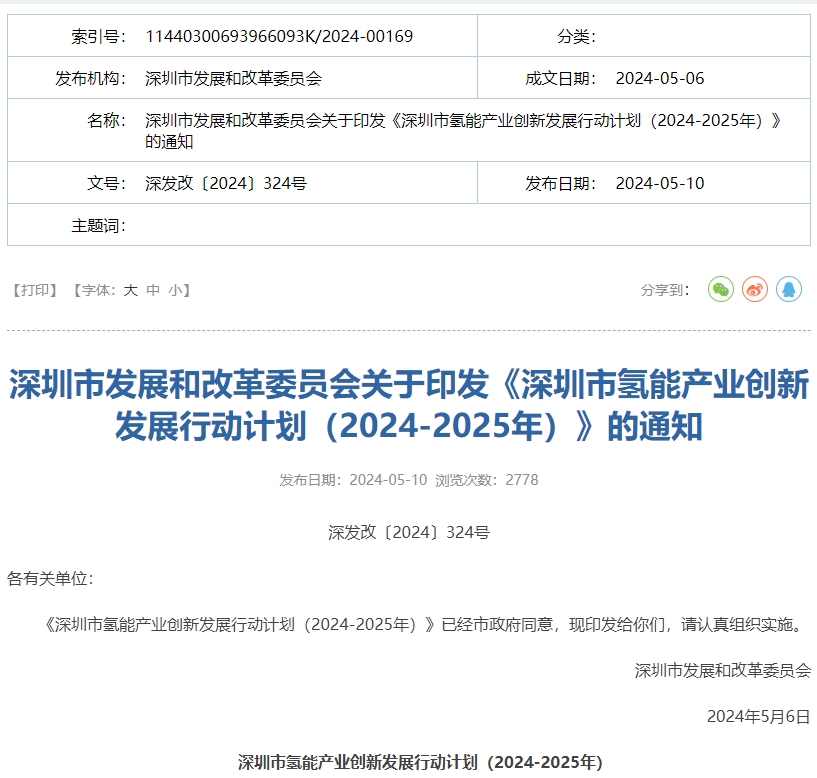Share the notice to Weibo
817x778 pixels.
pyautogui.click(x=755, y=289)
